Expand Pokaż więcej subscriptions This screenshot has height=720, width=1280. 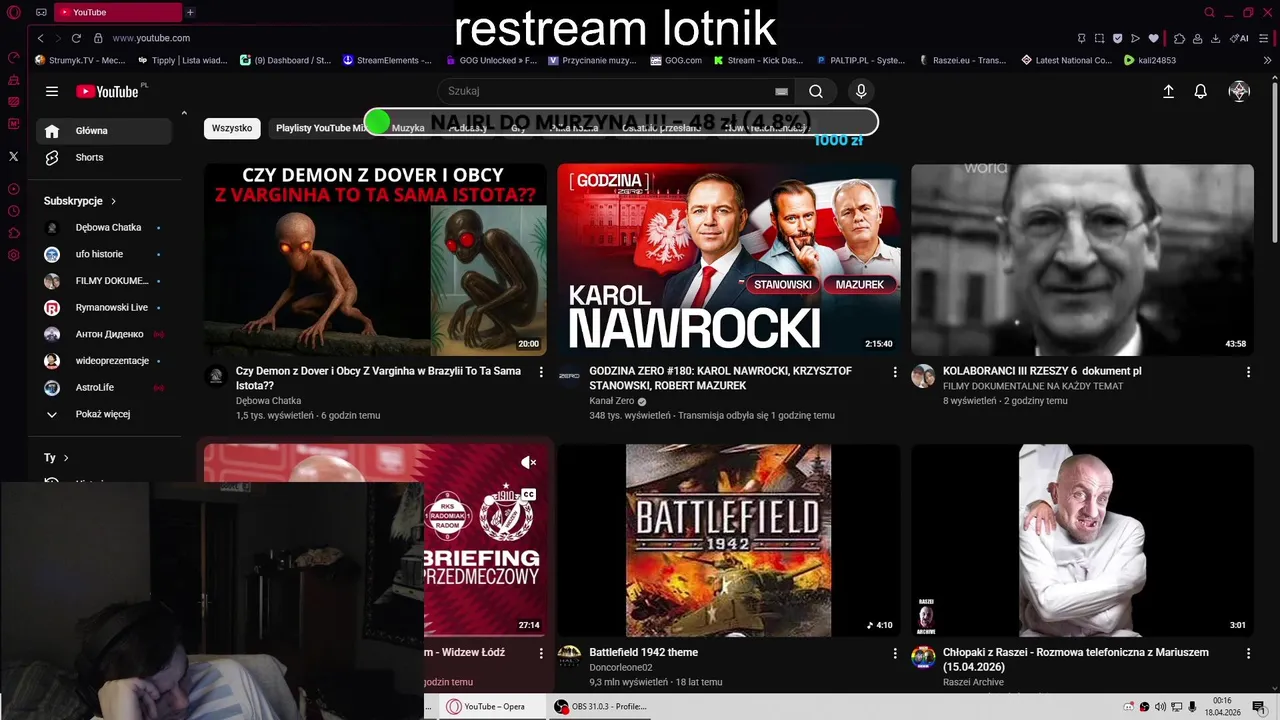[103, 414]
